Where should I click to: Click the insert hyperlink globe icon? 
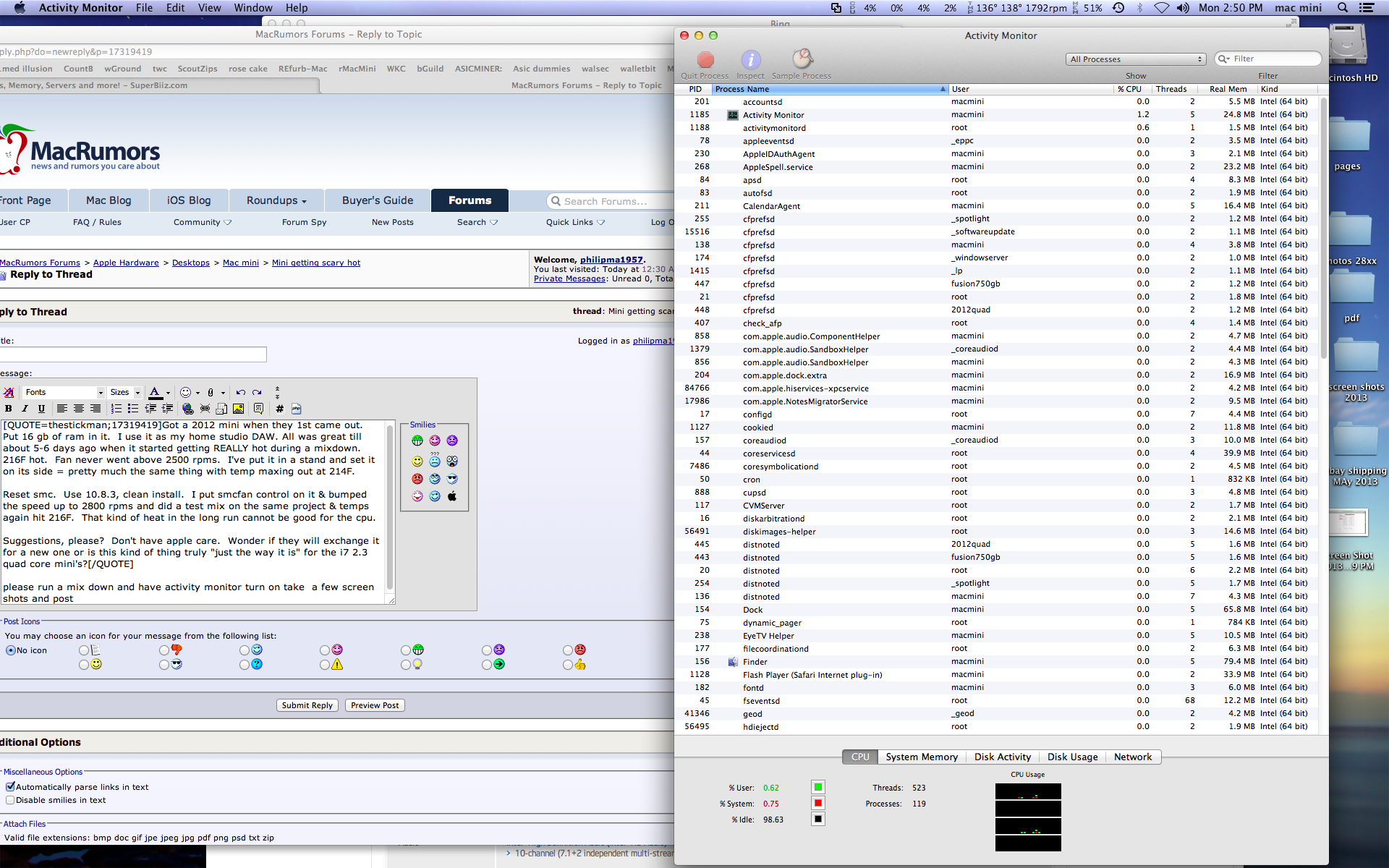(188, 409)
